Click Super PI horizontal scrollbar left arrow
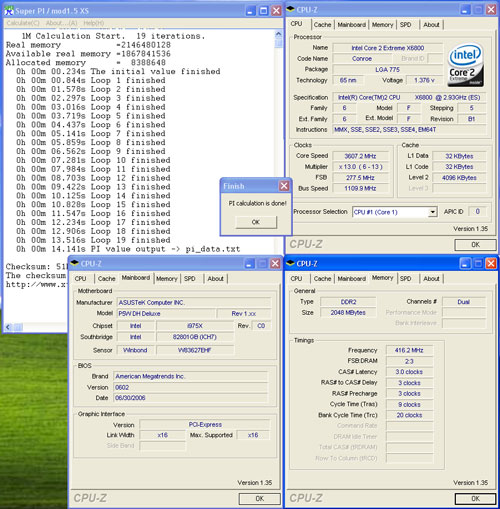Screen dimensions: 500x509 (8, 327)
